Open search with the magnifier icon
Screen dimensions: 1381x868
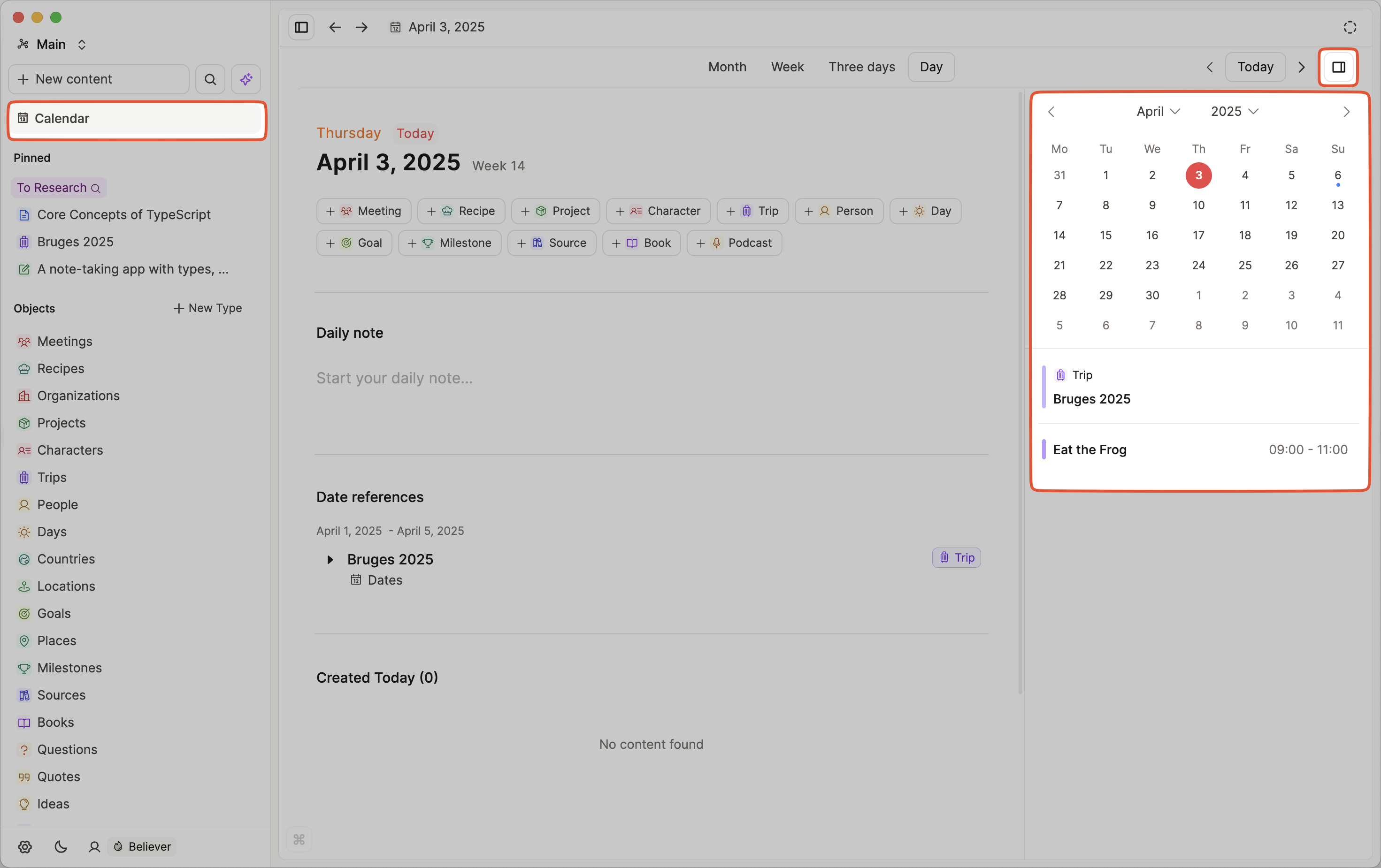point(210,79)
